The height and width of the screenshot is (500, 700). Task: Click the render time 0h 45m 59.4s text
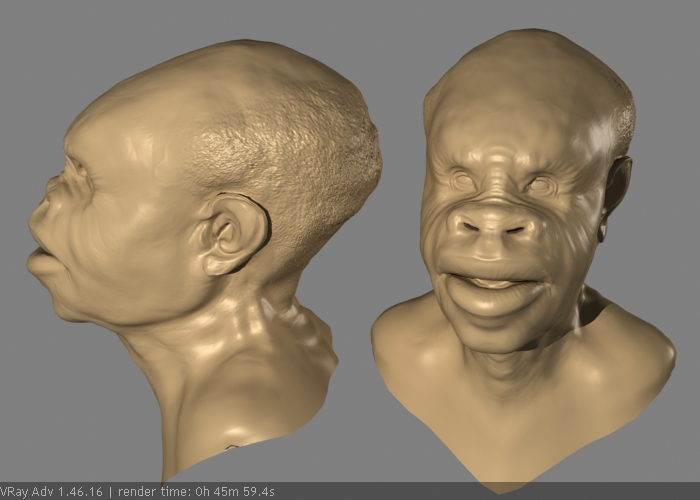coord(196,492)
